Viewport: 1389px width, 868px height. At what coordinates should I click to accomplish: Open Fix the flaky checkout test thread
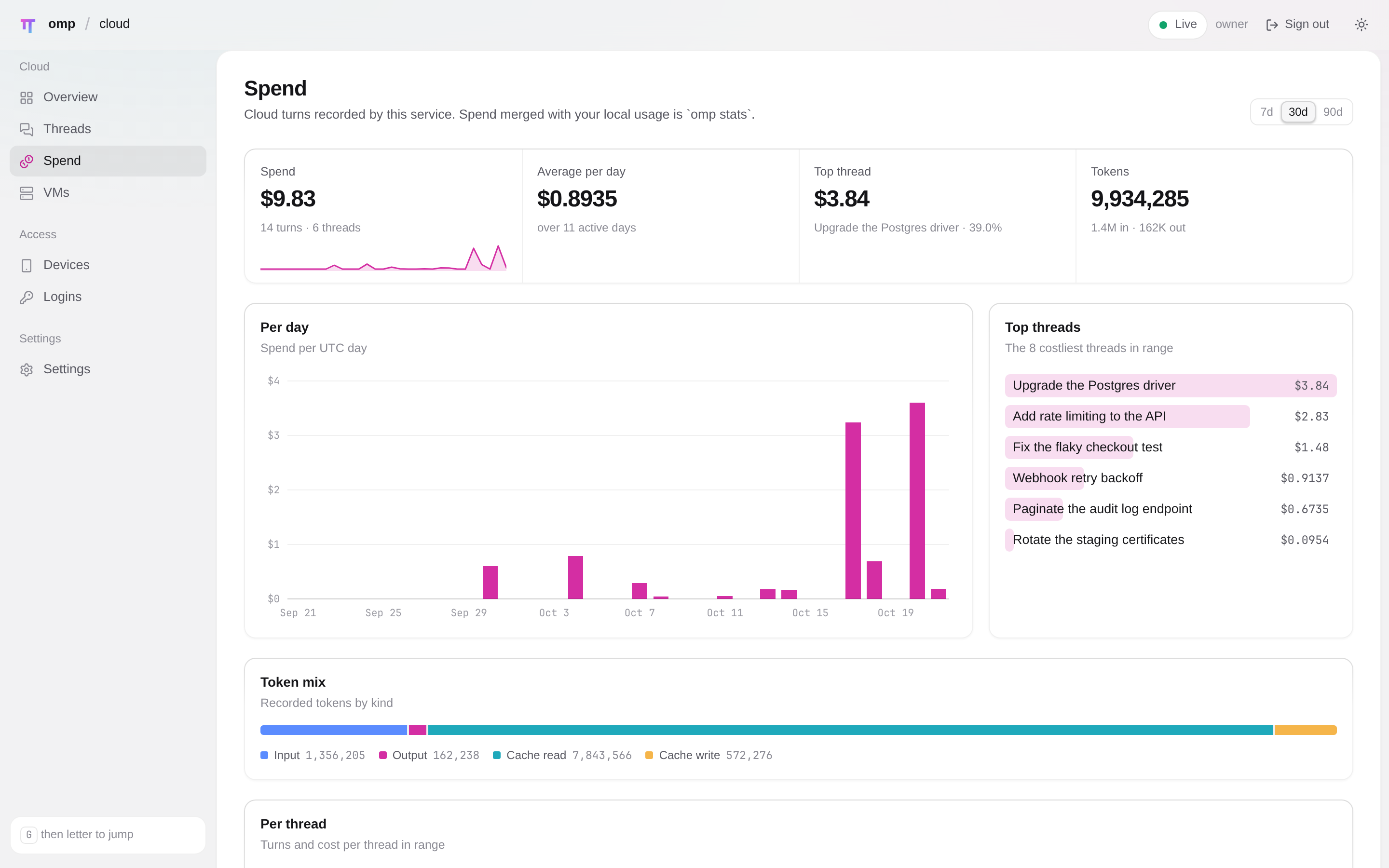1171,447
